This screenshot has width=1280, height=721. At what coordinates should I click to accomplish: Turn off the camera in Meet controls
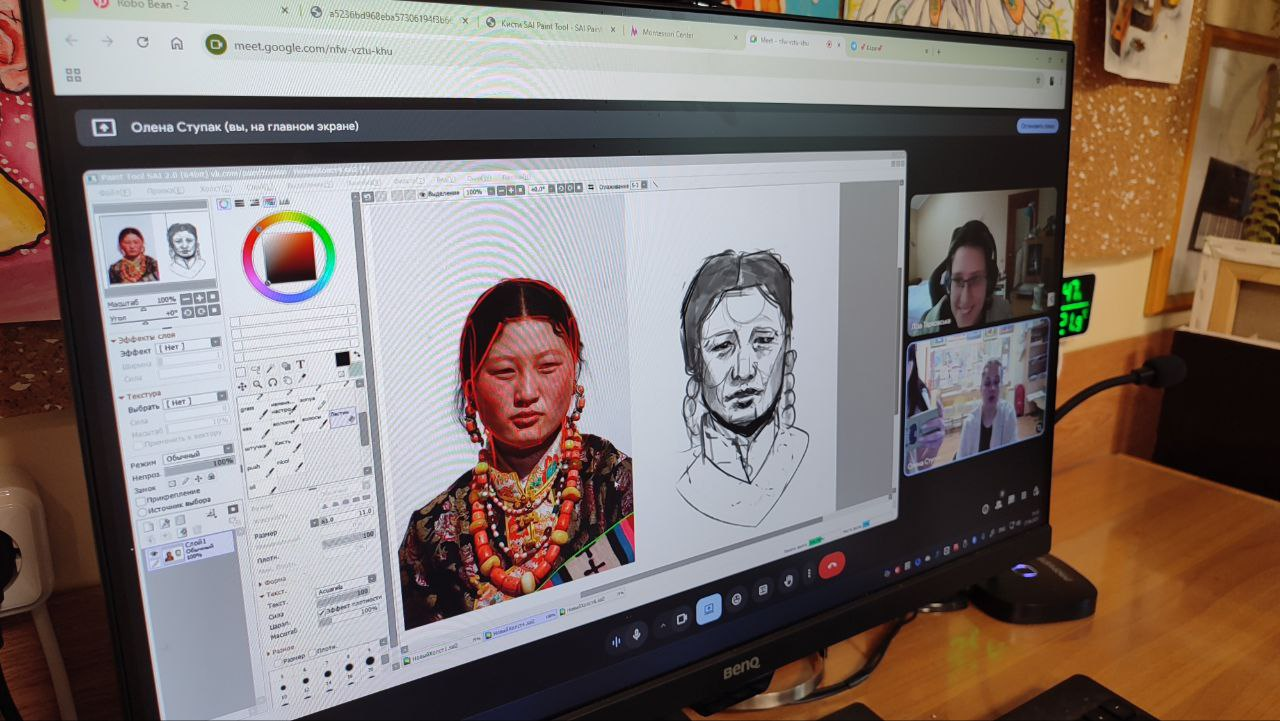coord(682,619)
